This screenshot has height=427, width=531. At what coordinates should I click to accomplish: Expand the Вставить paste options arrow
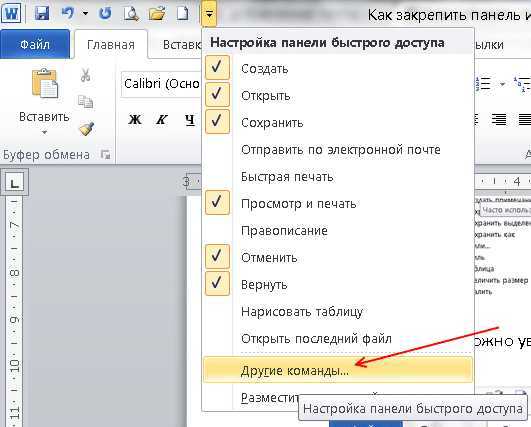click(44, 132)
